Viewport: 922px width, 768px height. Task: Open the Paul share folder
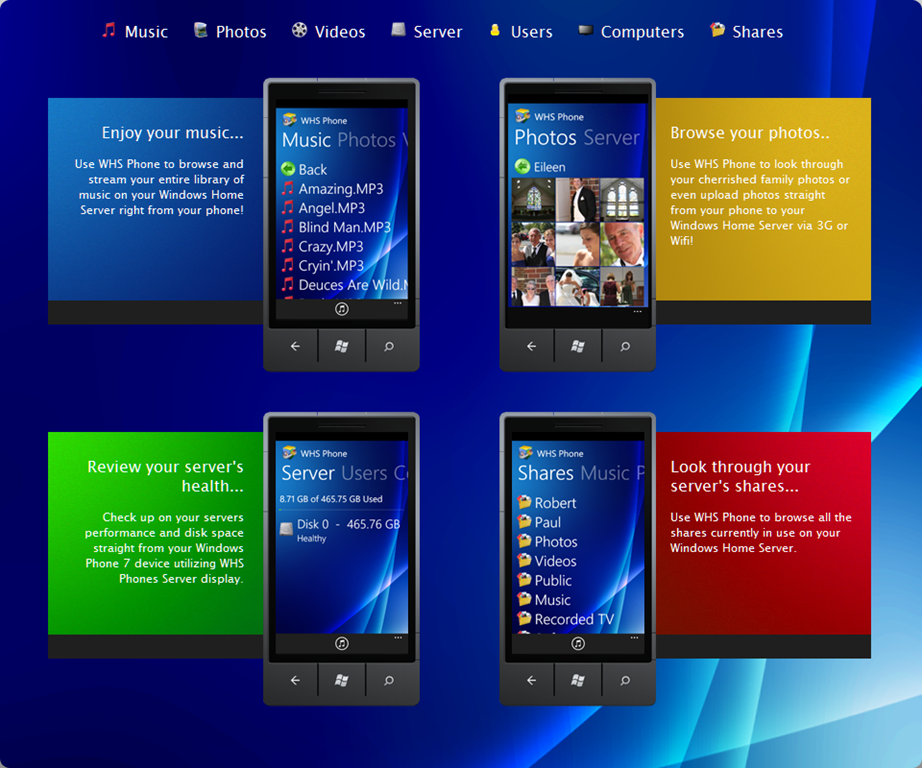(x=539, y=522)
